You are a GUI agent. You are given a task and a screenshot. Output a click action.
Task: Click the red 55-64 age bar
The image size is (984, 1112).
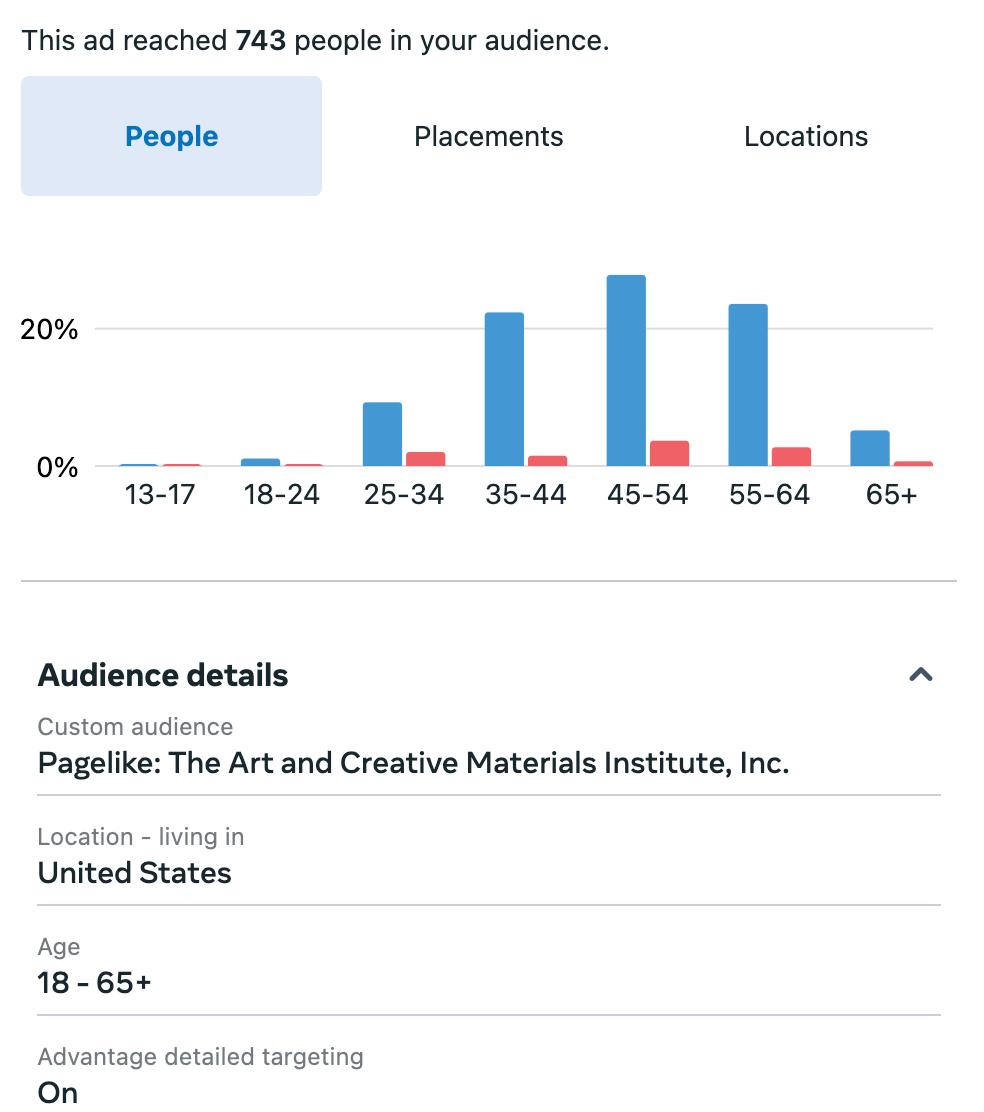point(791,456)
